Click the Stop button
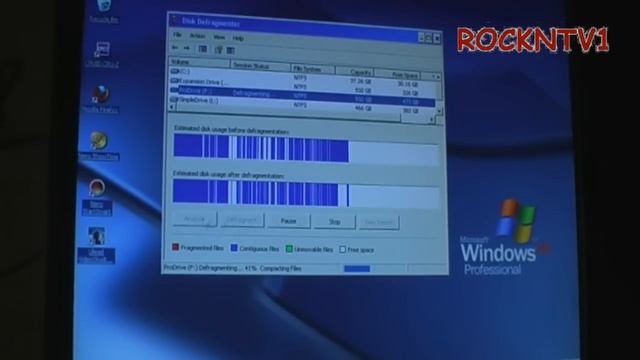The width and height of the screenshot is (640, 360). click(x=334, y=222)
